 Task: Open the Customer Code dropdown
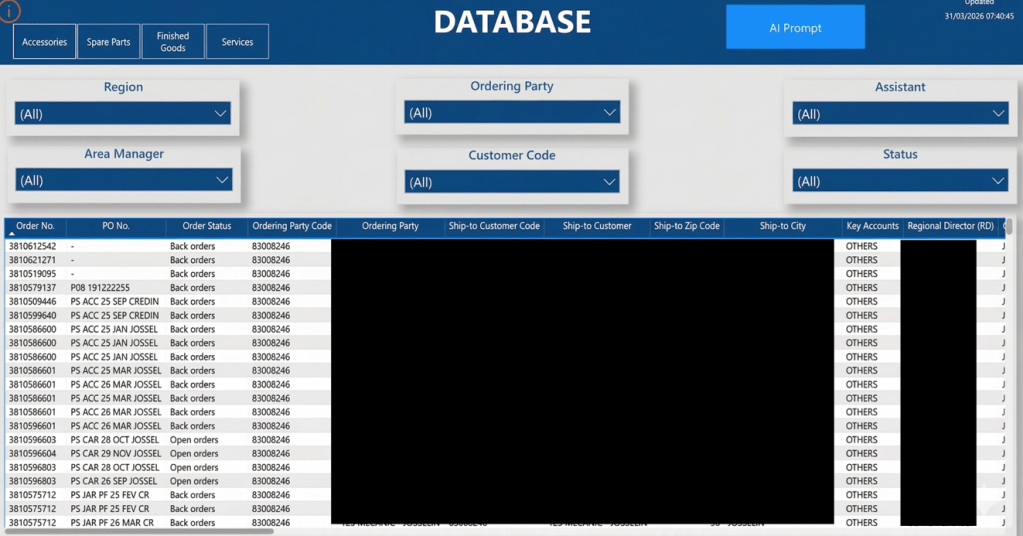coord(512,182)
